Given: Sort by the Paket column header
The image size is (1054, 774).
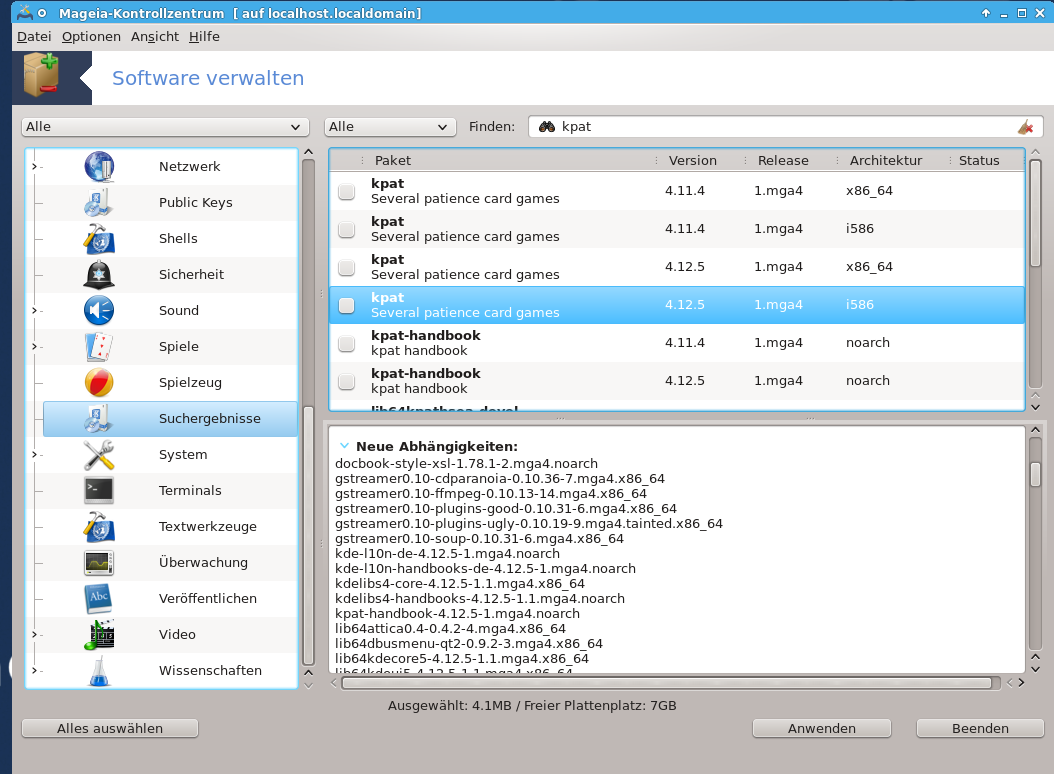Looking at the screenshot, I should point(507,160).
